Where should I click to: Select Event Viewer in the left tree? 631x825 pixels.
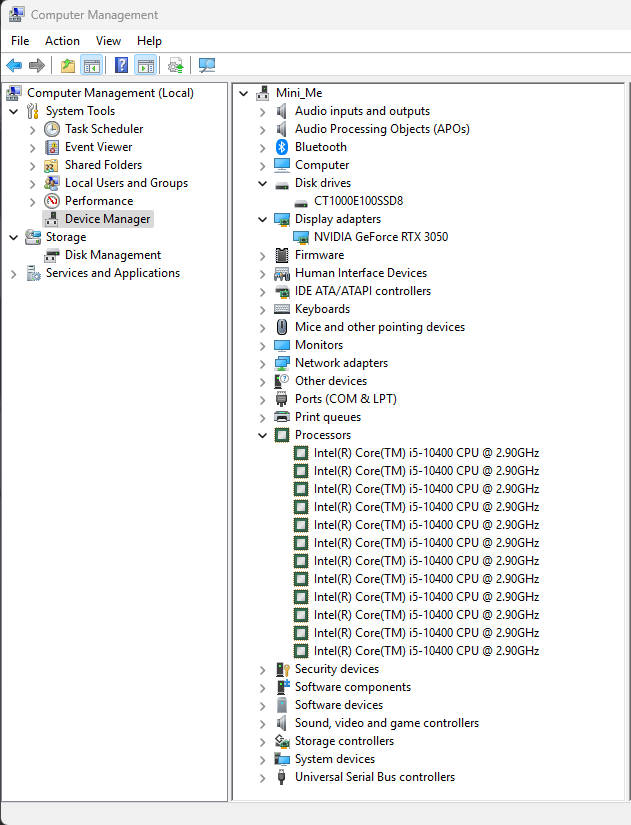[98, 147]
